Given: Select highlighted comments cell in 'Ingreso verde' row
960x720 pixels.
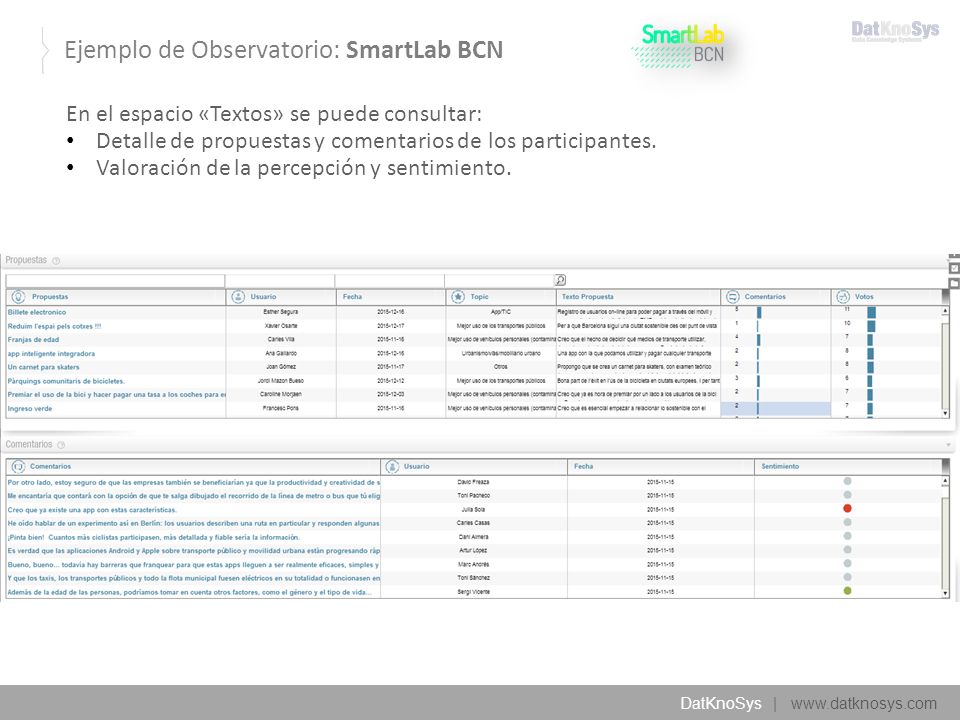Looking at the screenshot, I should coord(776,408).
